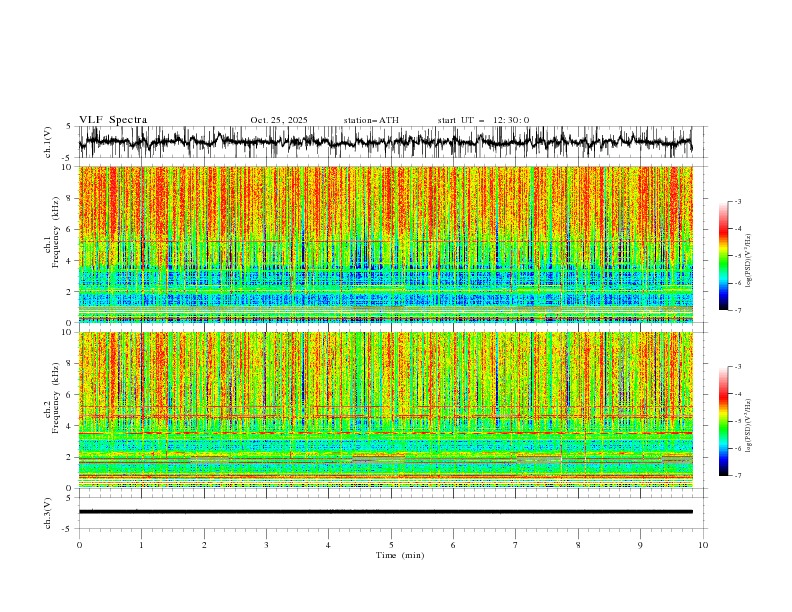Click the 4 minute tick label on time axis
Screen dimensions: 792x612
[328, 545]
